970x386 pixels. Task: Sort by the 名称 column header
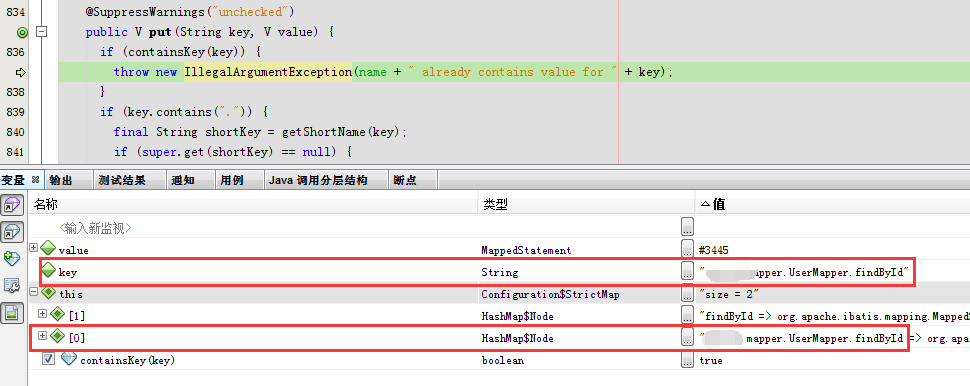253,204
